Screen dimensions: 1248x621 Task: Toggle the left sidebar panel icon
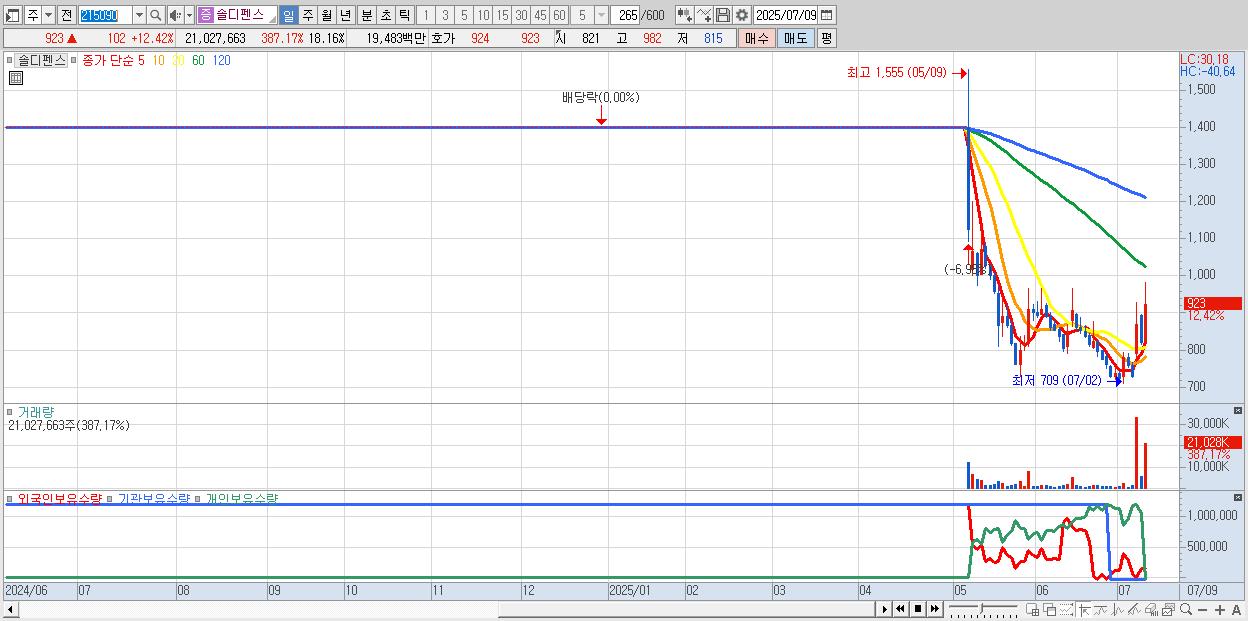click(13, 15)
